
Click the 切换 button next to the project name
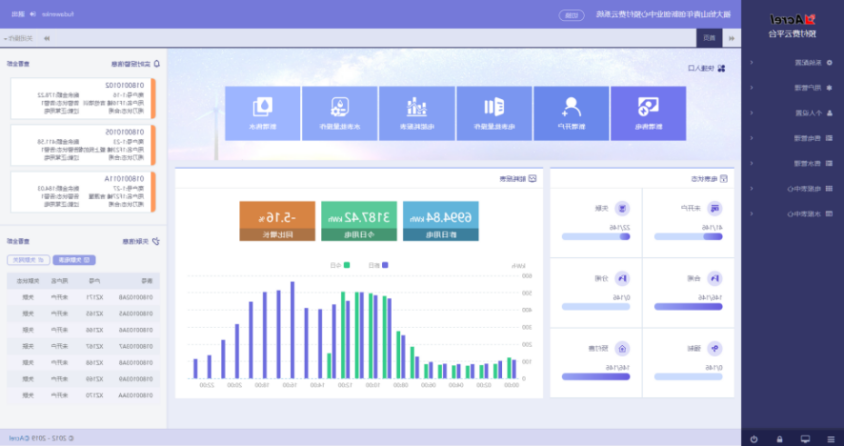572,15
